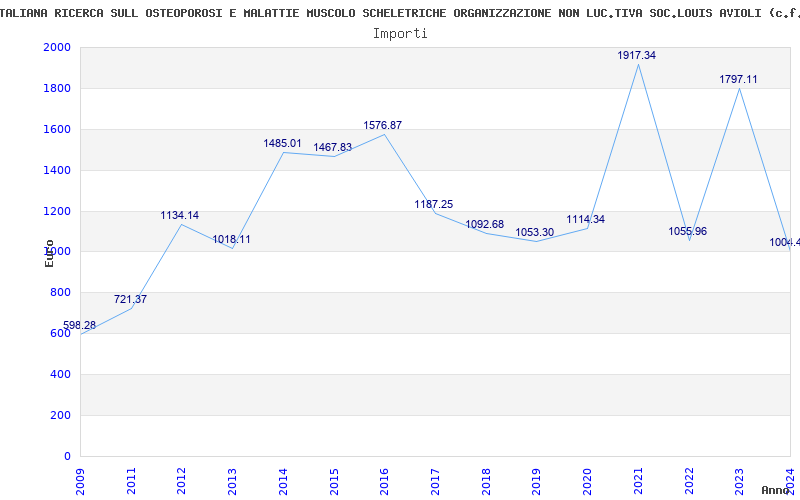Select the 1797.11 peak value label
Viewport: 800px width, 500px height.
coord(739,80)
